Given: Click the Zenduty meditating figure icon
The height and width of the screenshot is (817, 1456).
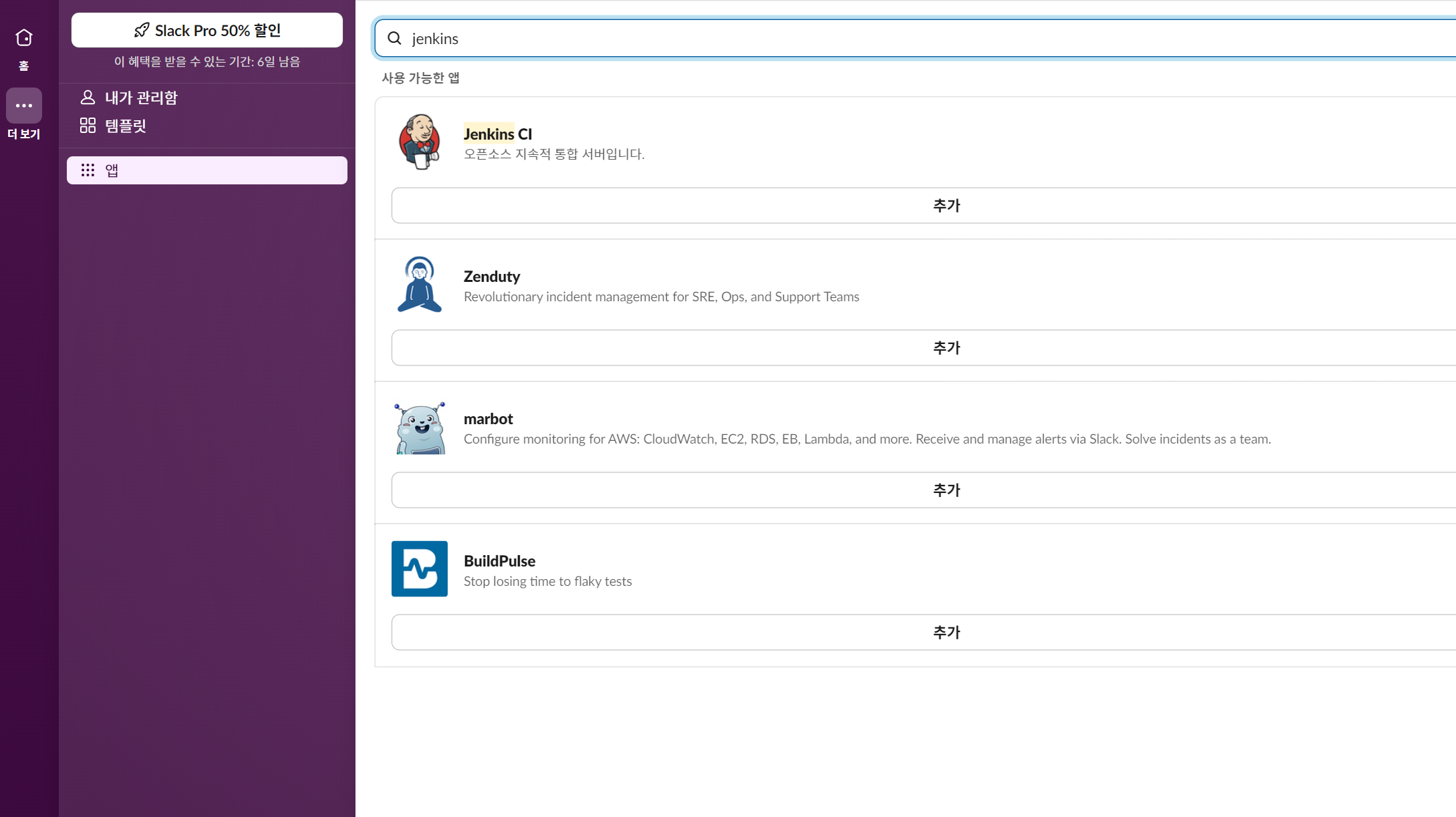Looking at the screenshot, I should [x=420, y=285].
